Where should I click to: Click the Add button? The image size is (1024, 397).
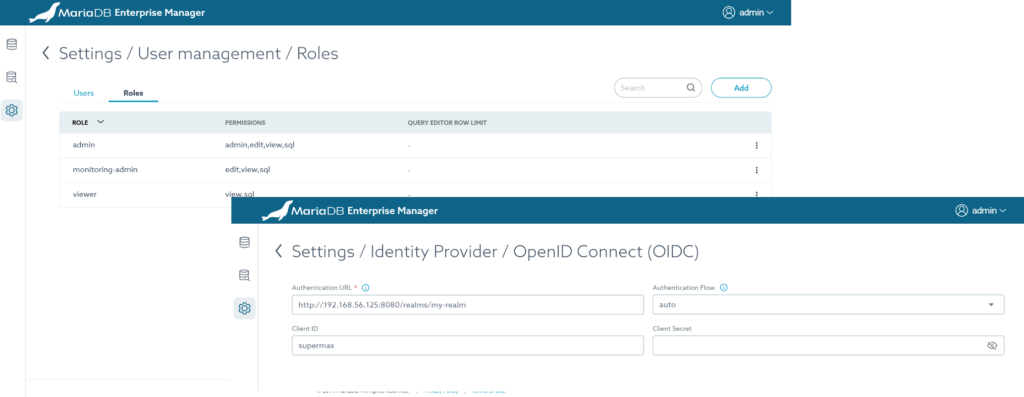pos(741,87)
